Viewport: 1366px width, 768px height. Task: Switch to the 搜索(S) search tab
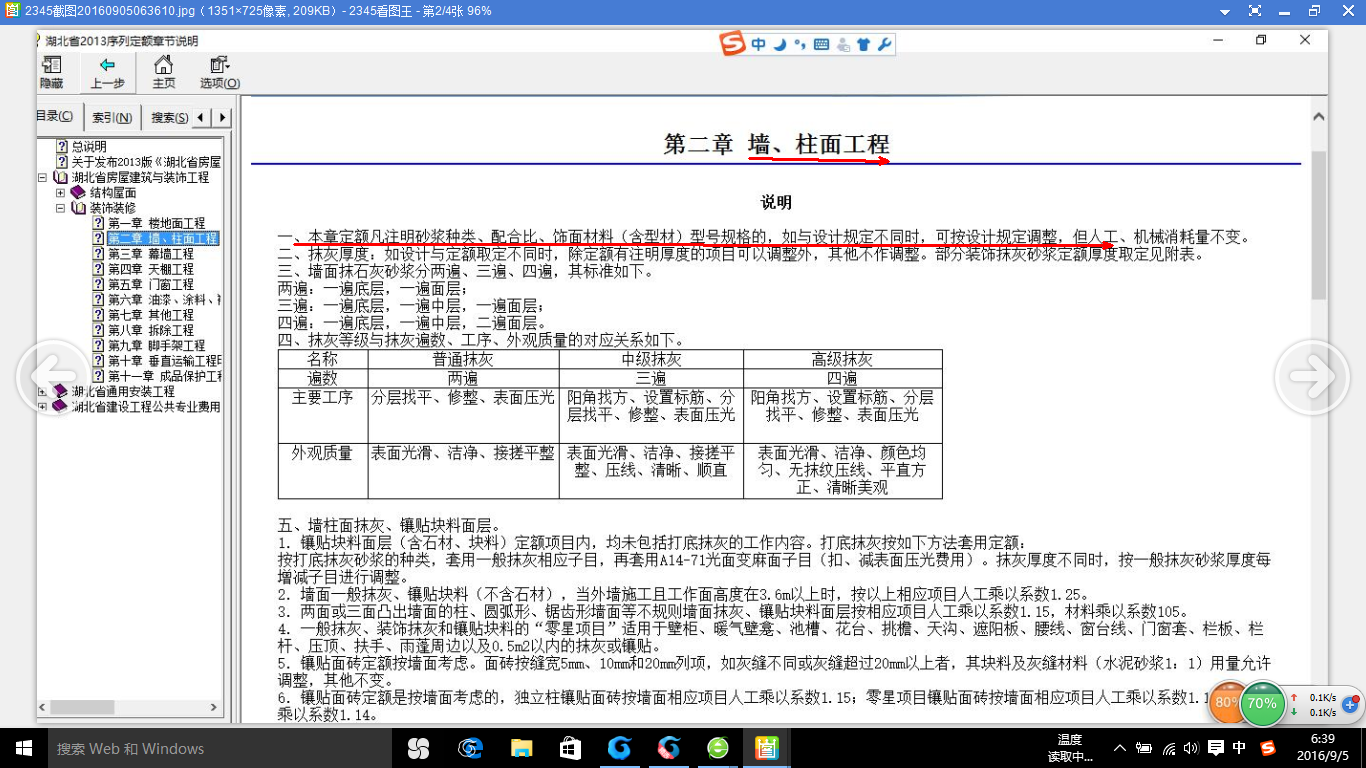click(169, 117)
